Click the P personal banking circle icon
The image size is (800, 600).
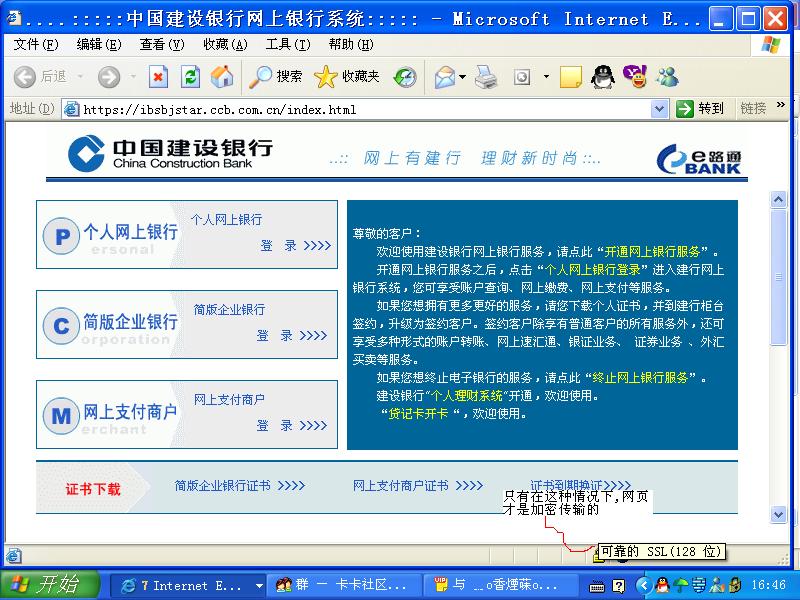click(x=61, y=236)
